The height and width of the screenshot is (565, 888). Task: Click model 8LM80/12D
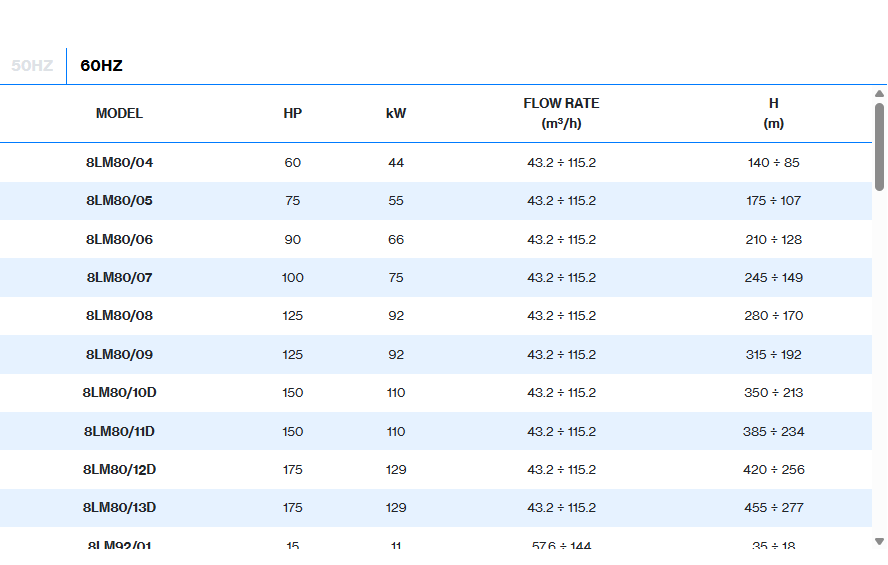coord(119,469)
